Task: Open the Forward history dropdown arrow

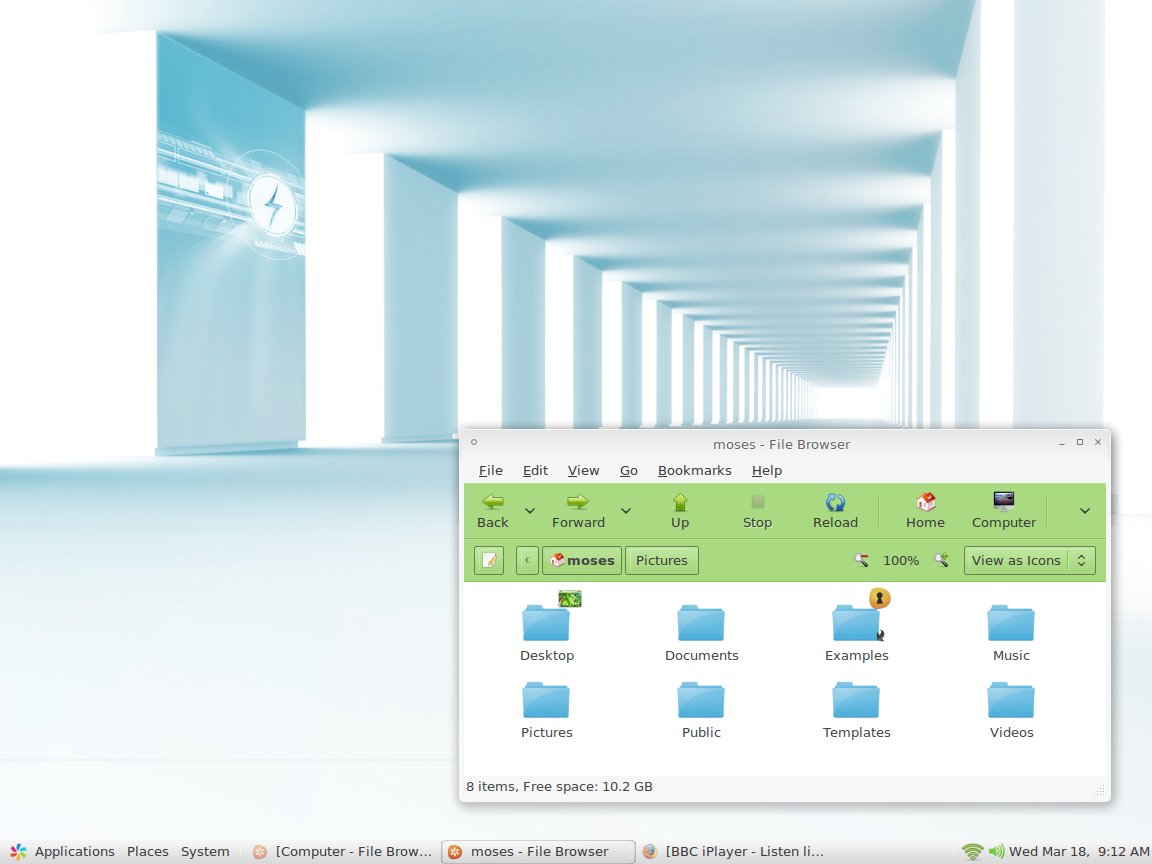Action: pyautogui.click(x=626, y=511)
